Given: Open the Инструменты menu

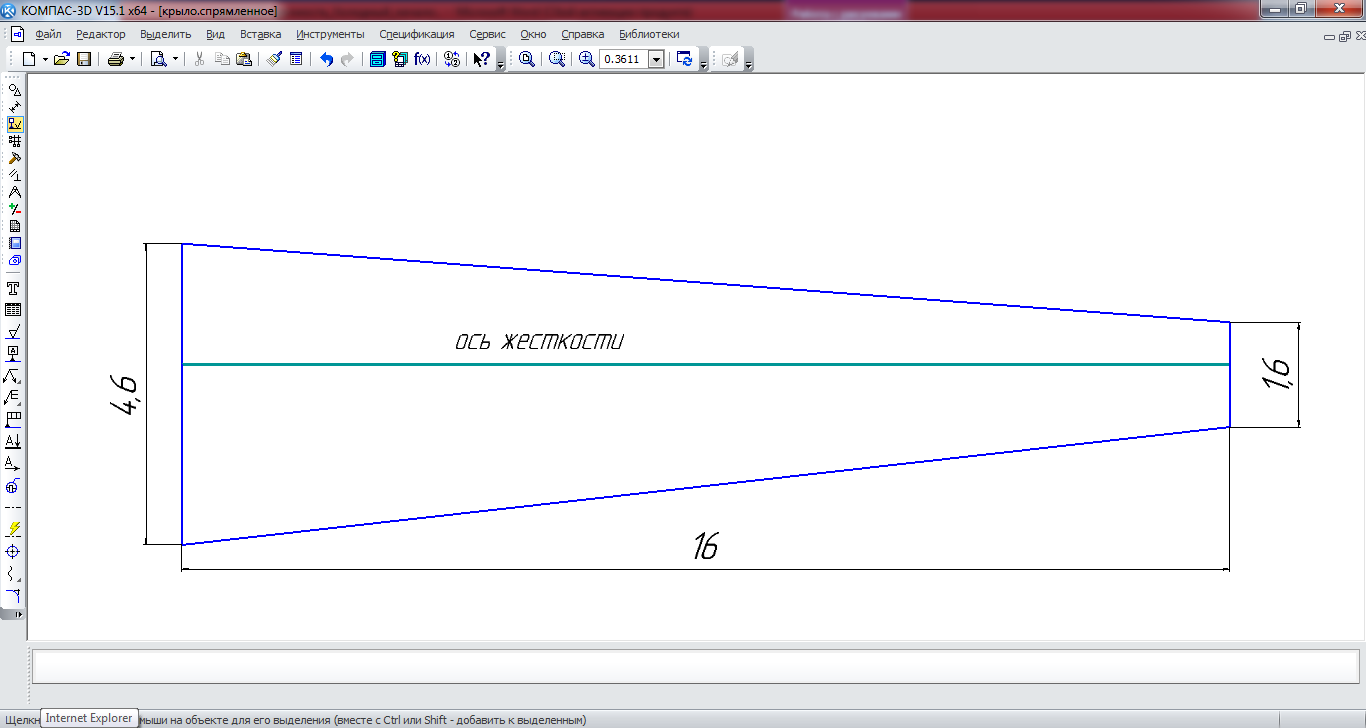Looking at the screenshot, I should click(x=330, y=34).
